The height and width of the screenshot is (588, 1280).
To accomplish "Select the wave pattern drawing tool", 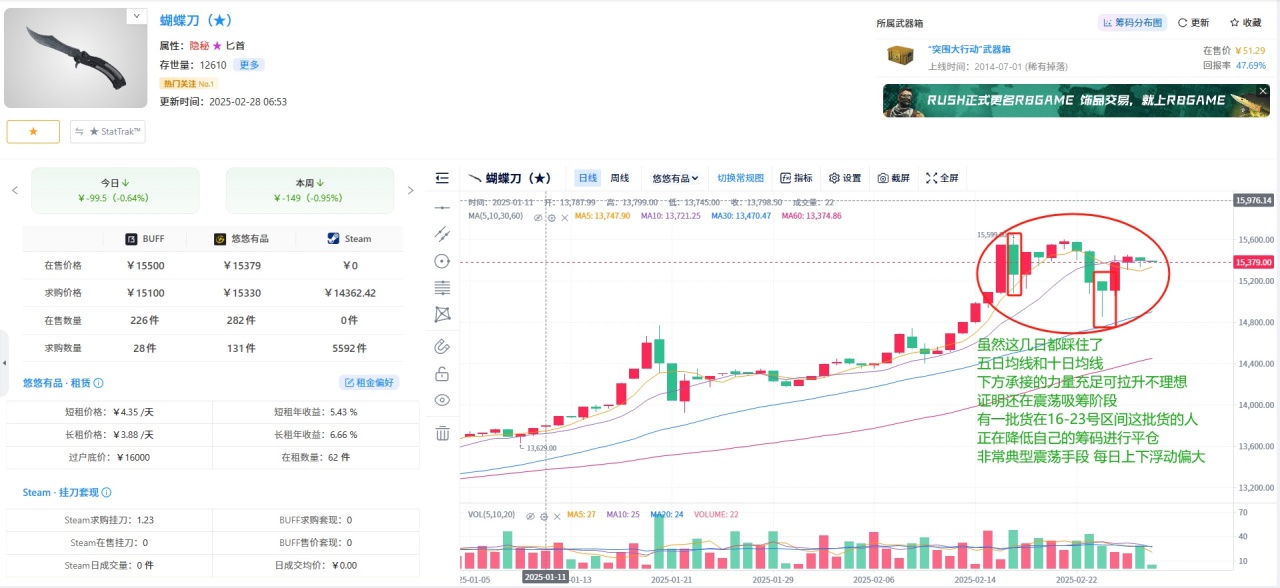I will pyautogui.click(x=443, y=314).
